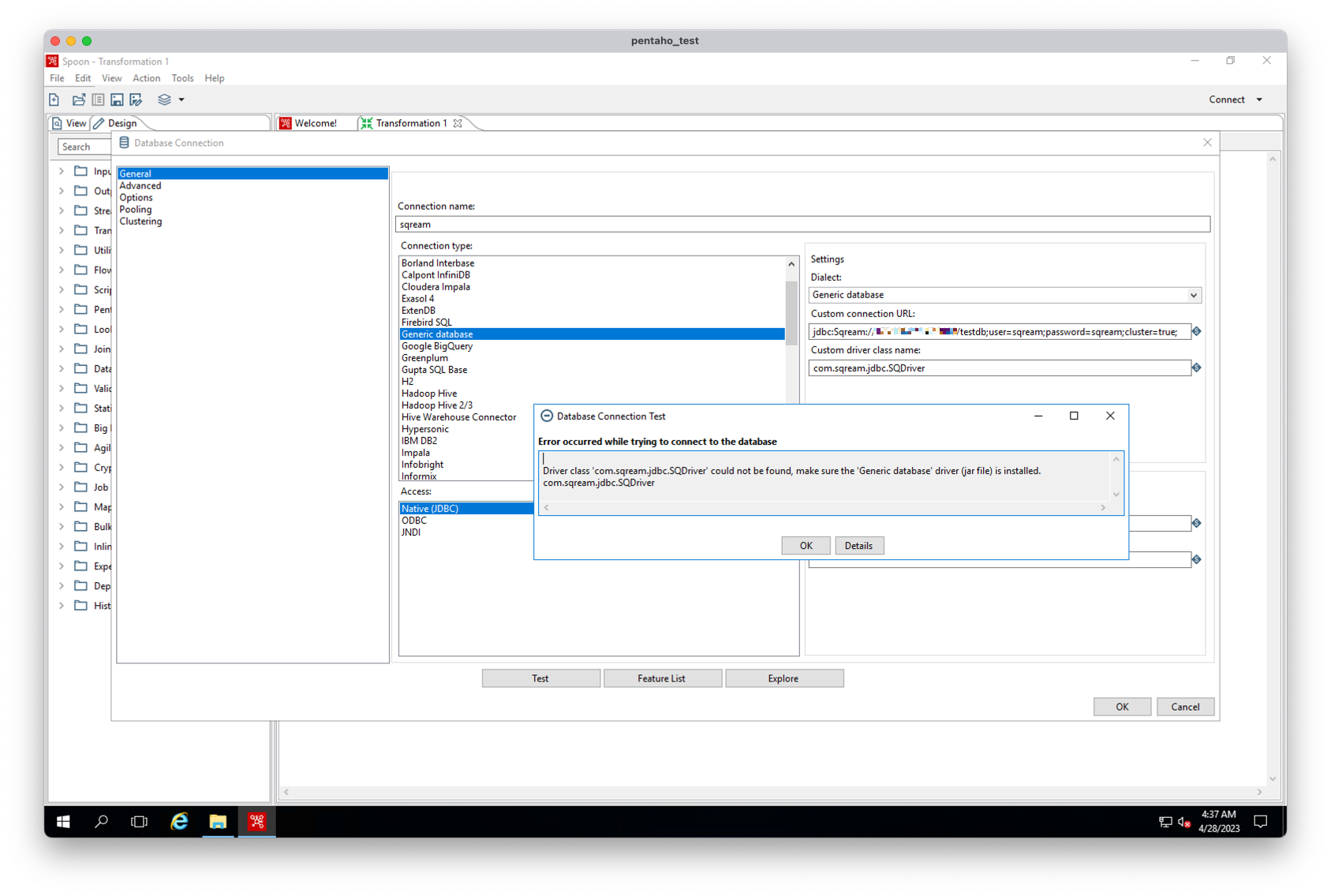The width and height of the screenshot is (1331, 896).
Task: Open the Help menu
Action: (215, 78)
